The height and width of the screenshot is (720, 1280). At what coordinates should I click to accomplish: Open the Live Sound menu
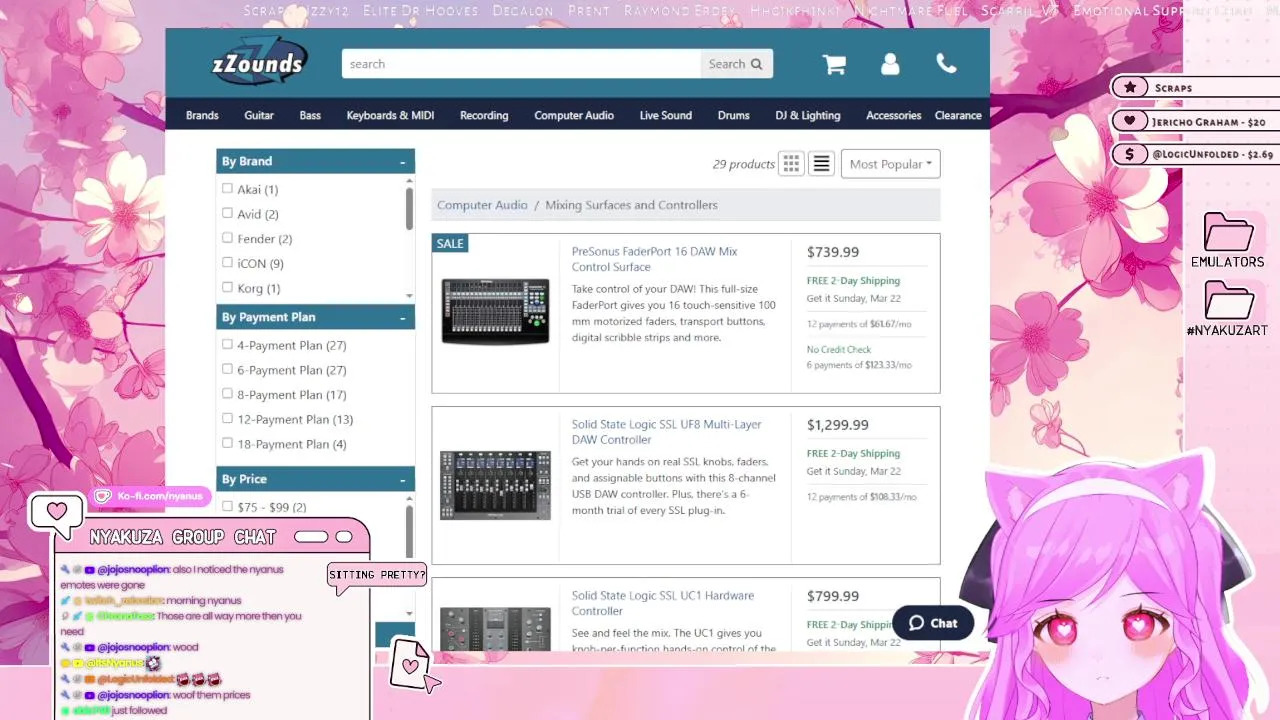[666, 115]
